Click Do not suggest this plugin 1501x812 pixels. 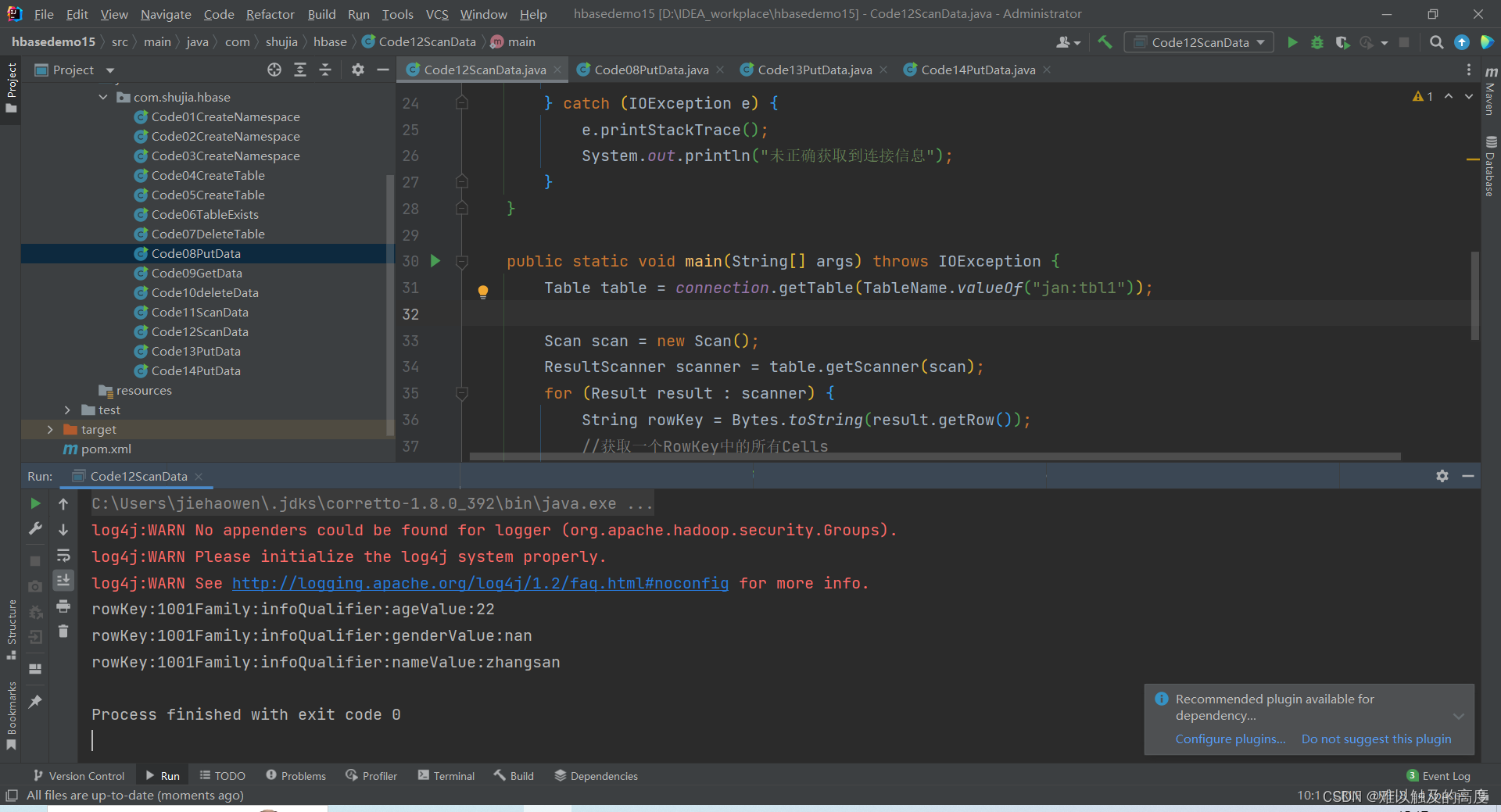click(x=1376, y=739)
